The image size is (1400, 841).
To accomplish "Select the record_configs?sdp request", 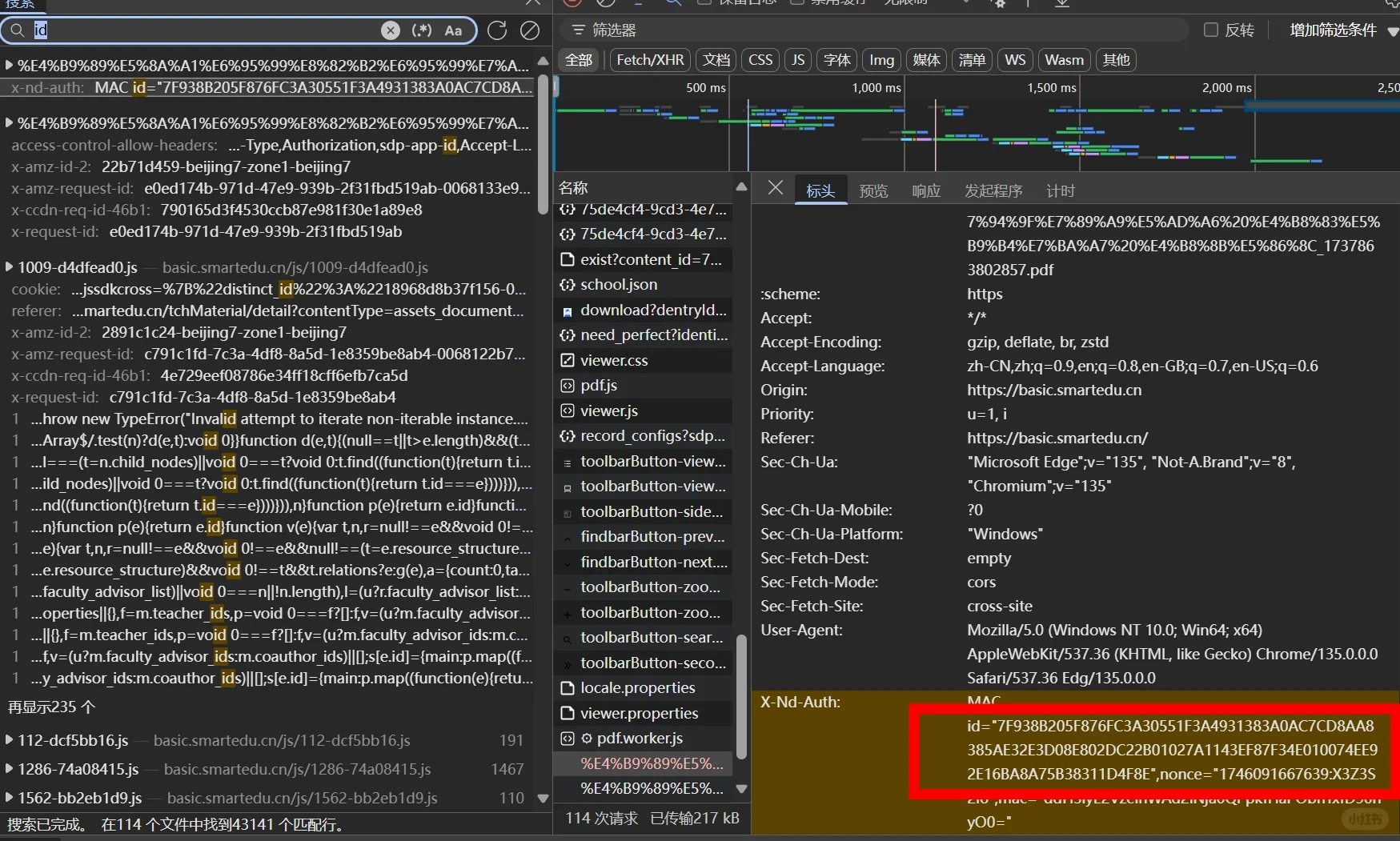I will pos(644,436).
